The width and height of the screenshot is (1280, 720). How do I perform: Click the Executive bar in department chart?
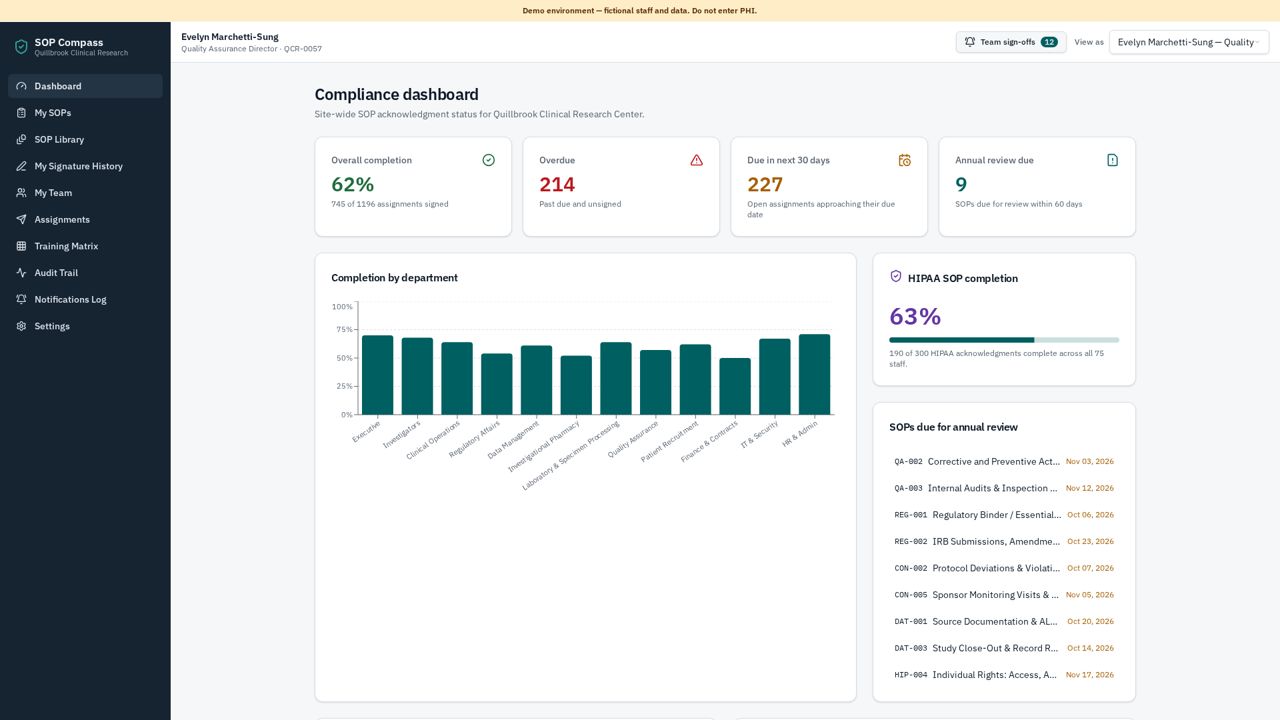click(x=377, y=375)
